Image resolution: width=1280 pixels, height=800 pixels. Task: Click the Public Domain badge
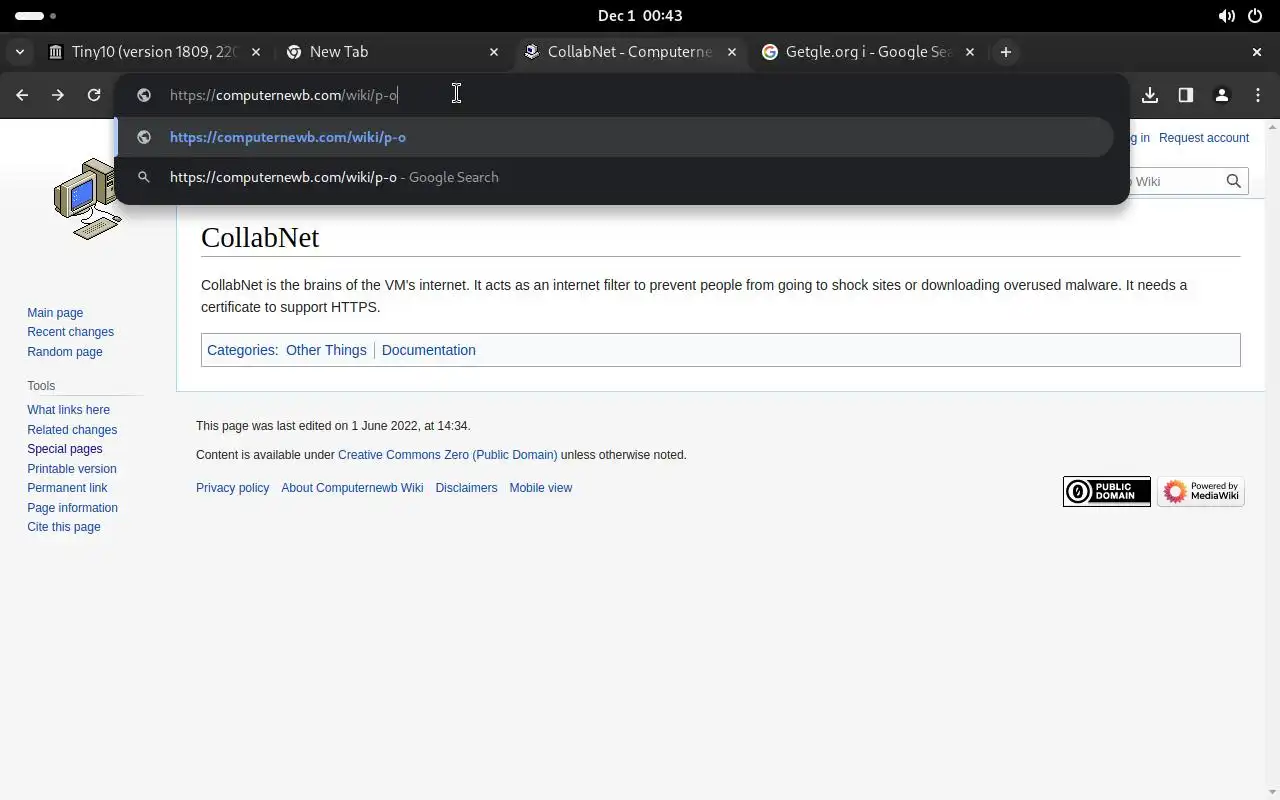[1107, 491]
